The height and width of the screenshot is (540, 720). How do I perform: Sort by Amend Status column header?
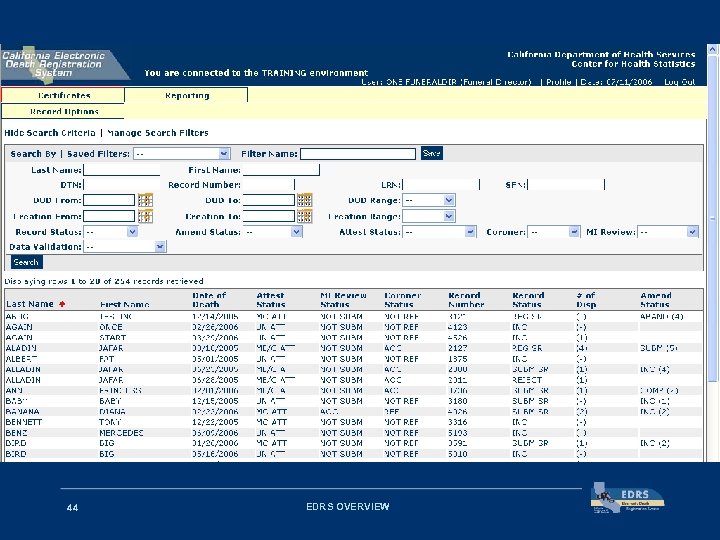pyautogui.click(x=656, y=300)
